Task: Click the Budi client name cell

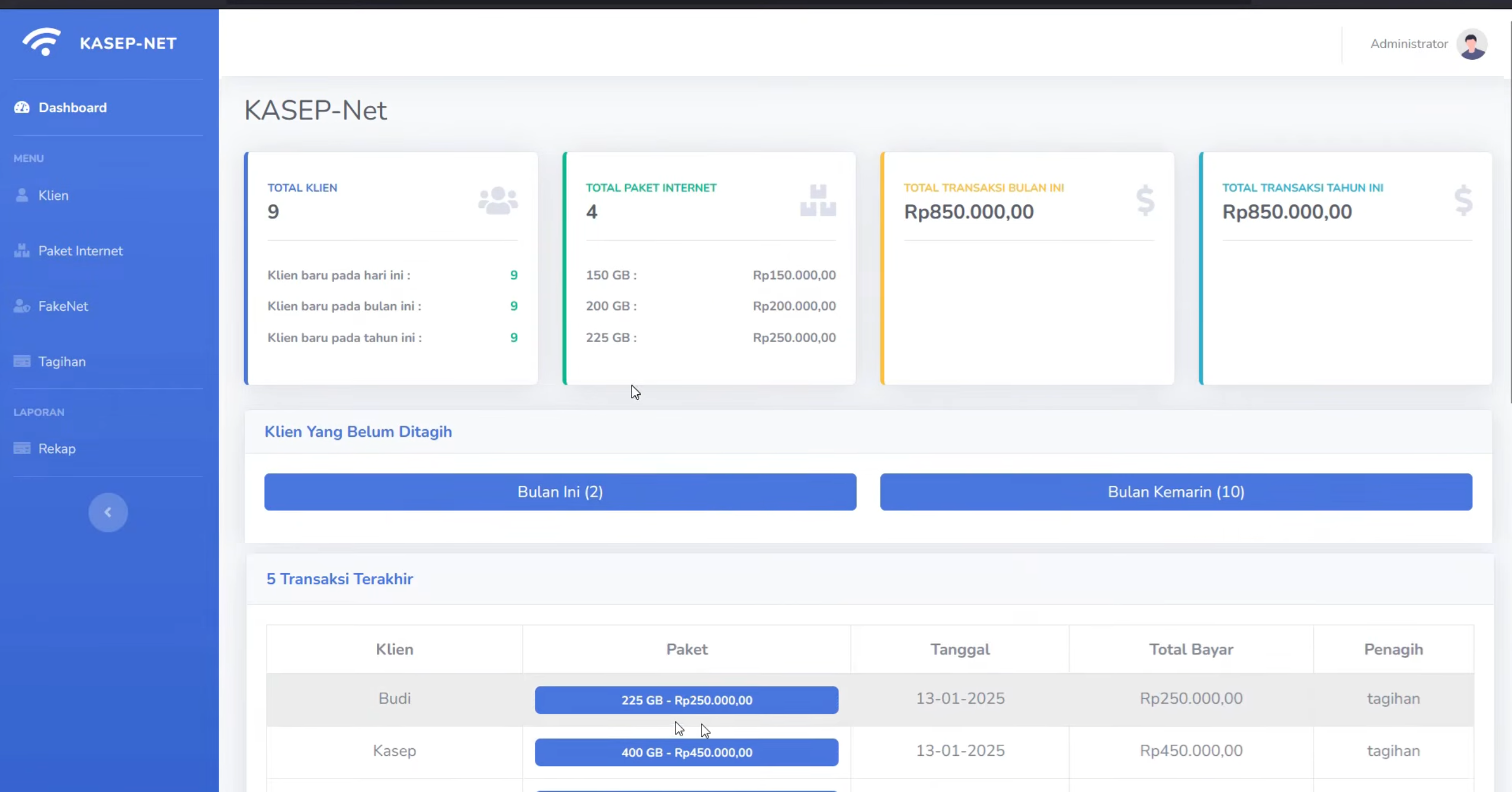Action: [x=395, y=698]
